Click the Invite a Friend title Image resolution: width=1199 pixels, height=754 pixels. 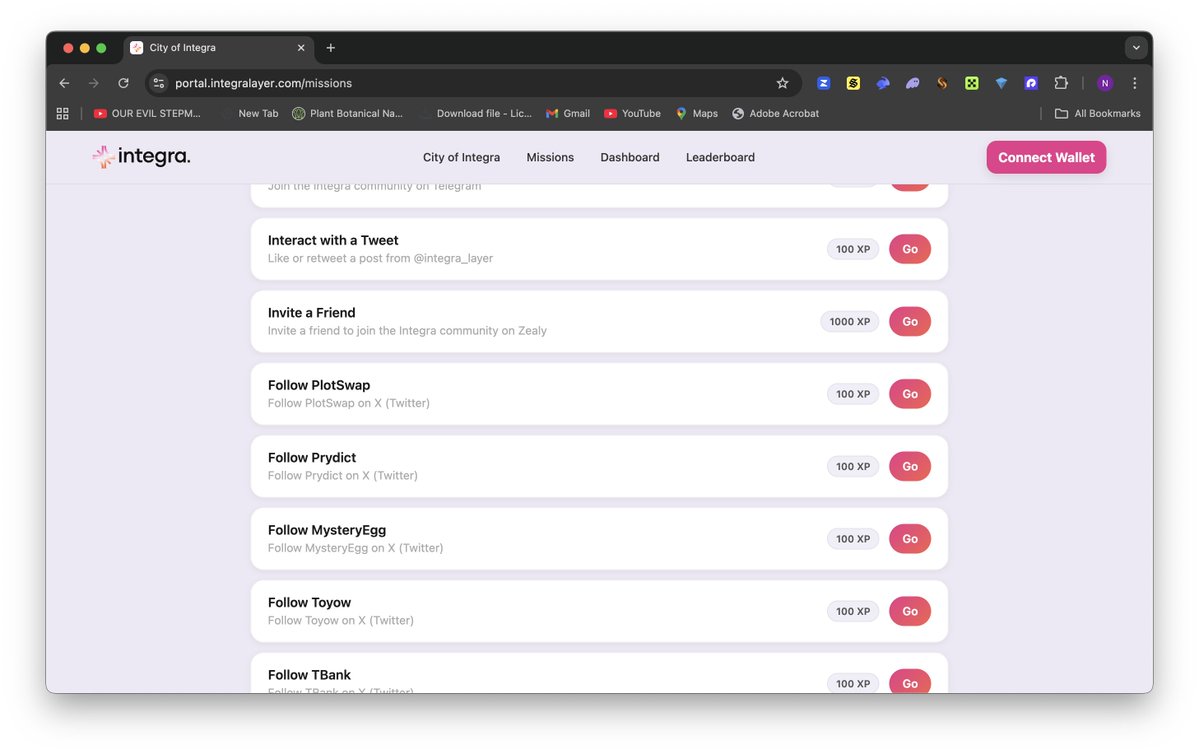[311, 313]
